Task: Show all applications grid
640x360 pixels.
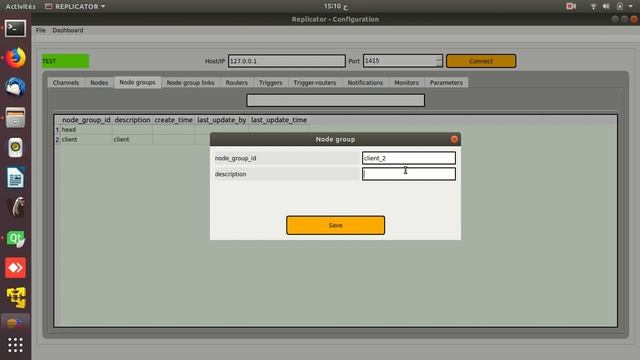Action: [x=16, y=345]
